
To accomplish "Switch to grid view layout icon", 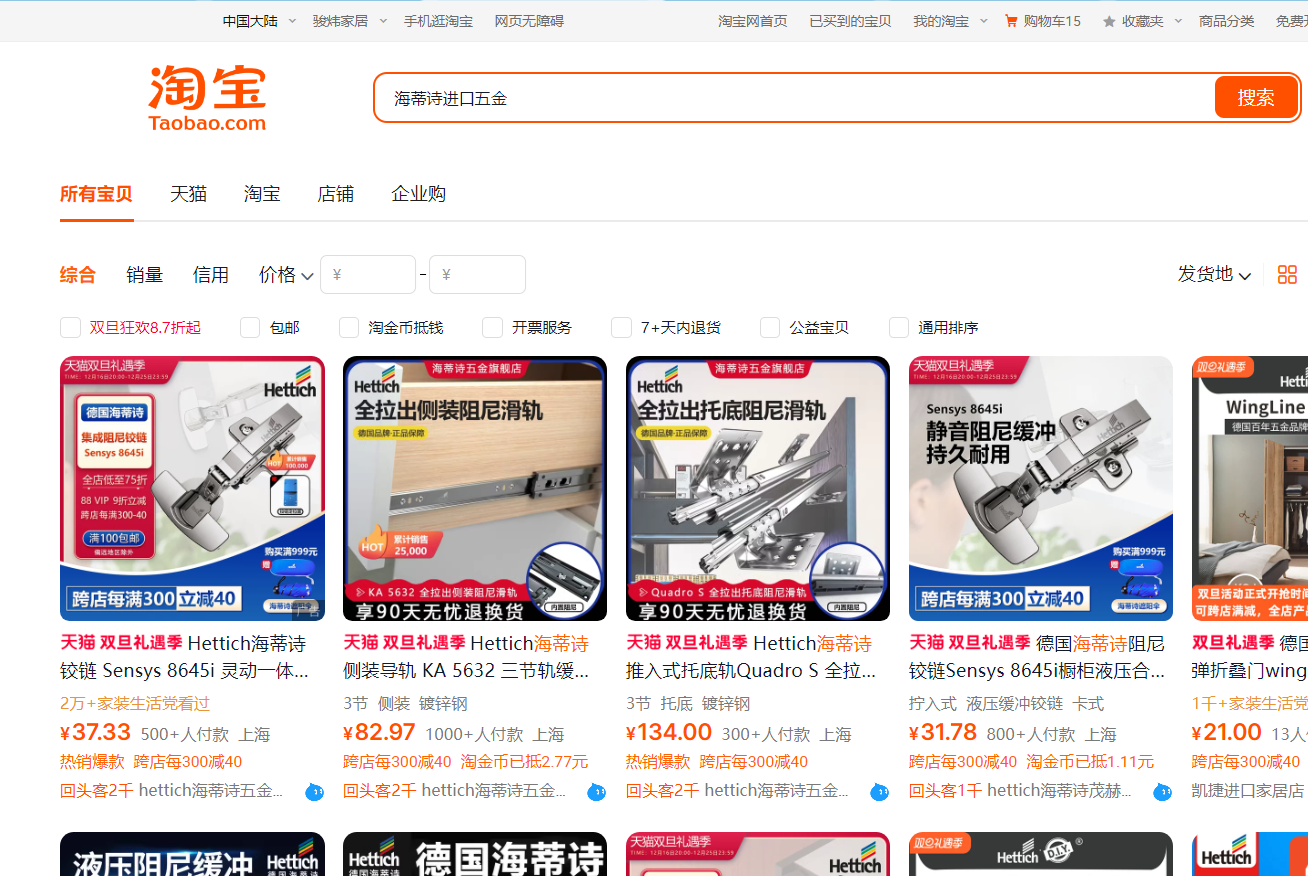I will pos(1287,274).
